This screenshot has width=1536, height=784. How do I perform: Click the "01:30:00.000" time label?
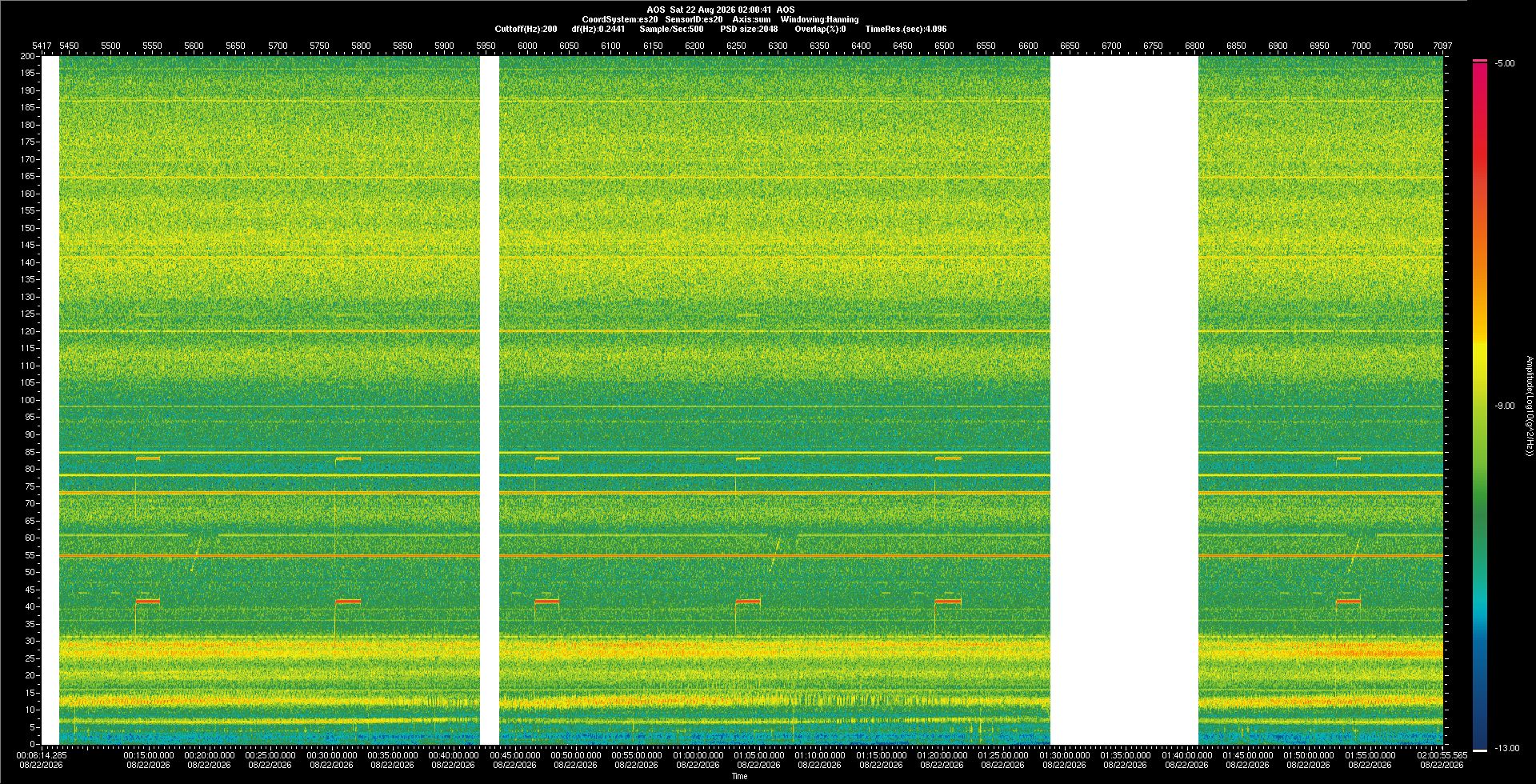pyautogui.click(x=1064, y=754)
